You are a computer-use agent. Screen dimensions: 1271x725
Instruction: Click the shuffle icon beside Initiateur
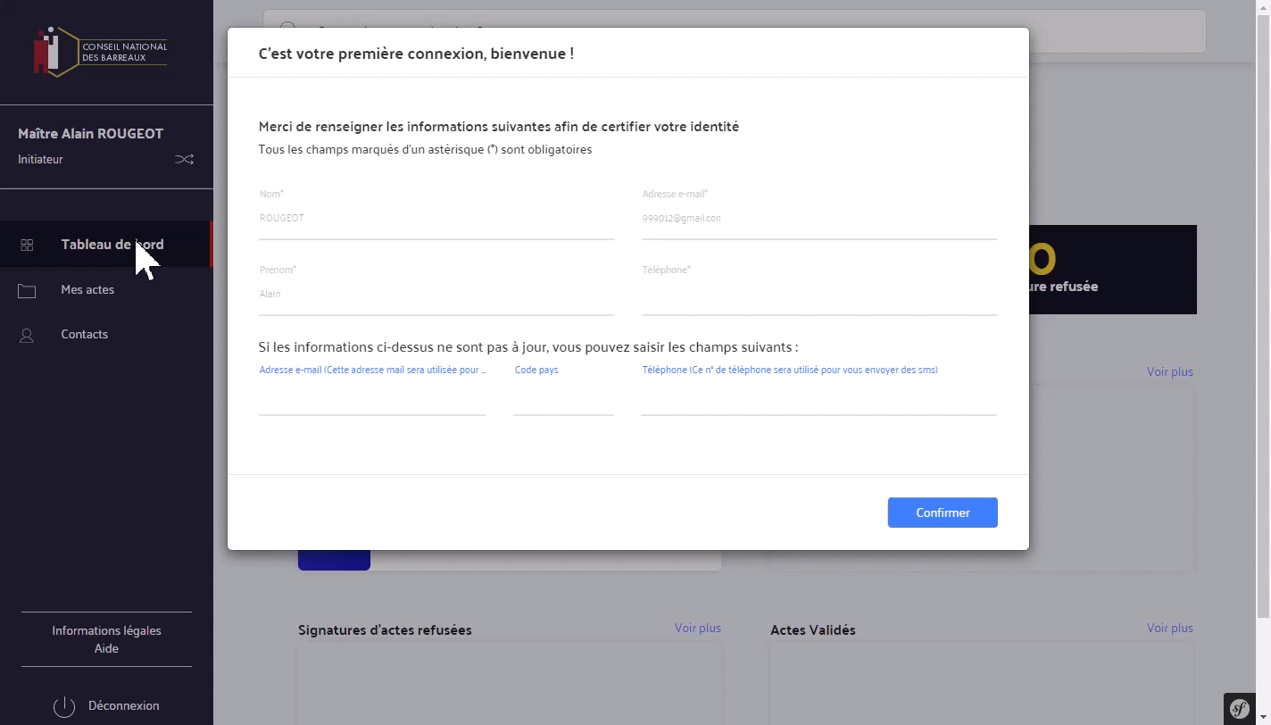184,159
